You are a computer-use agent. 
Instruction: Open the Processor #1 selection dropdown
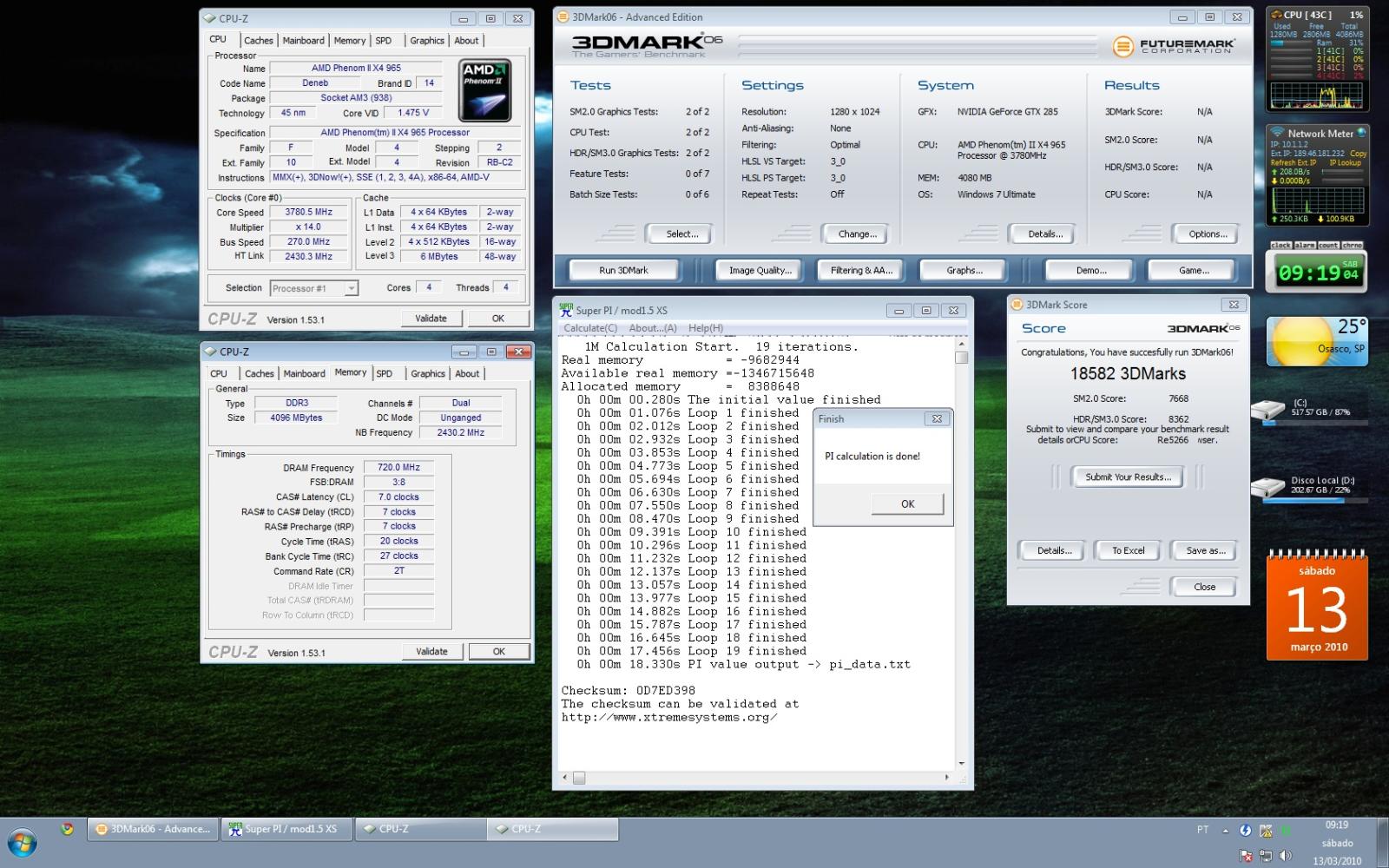(x=314, y=288)
